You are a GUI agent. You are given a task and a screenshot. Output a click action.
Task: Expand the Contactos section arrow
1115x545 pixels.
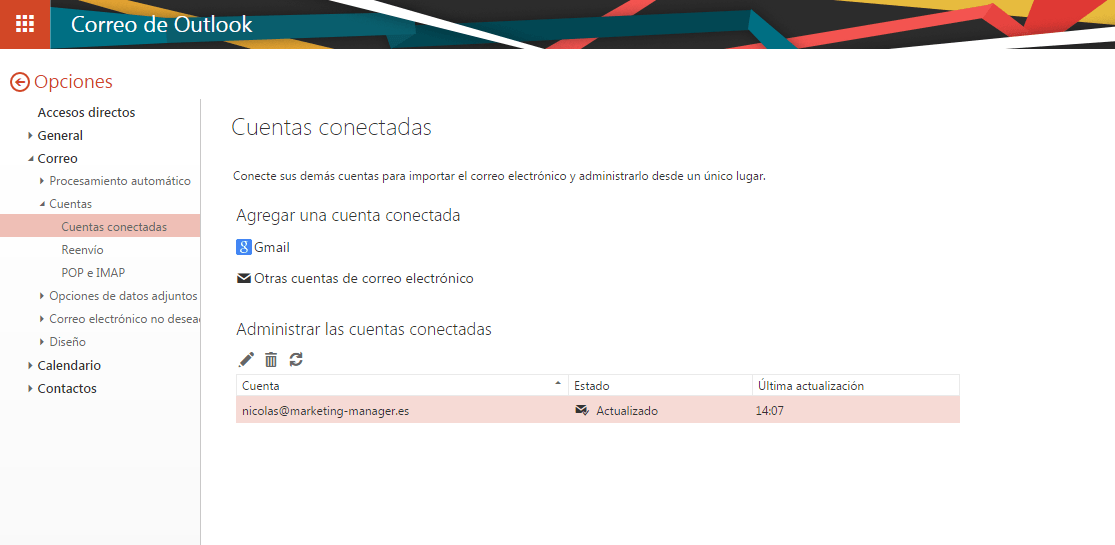(30, 388)
